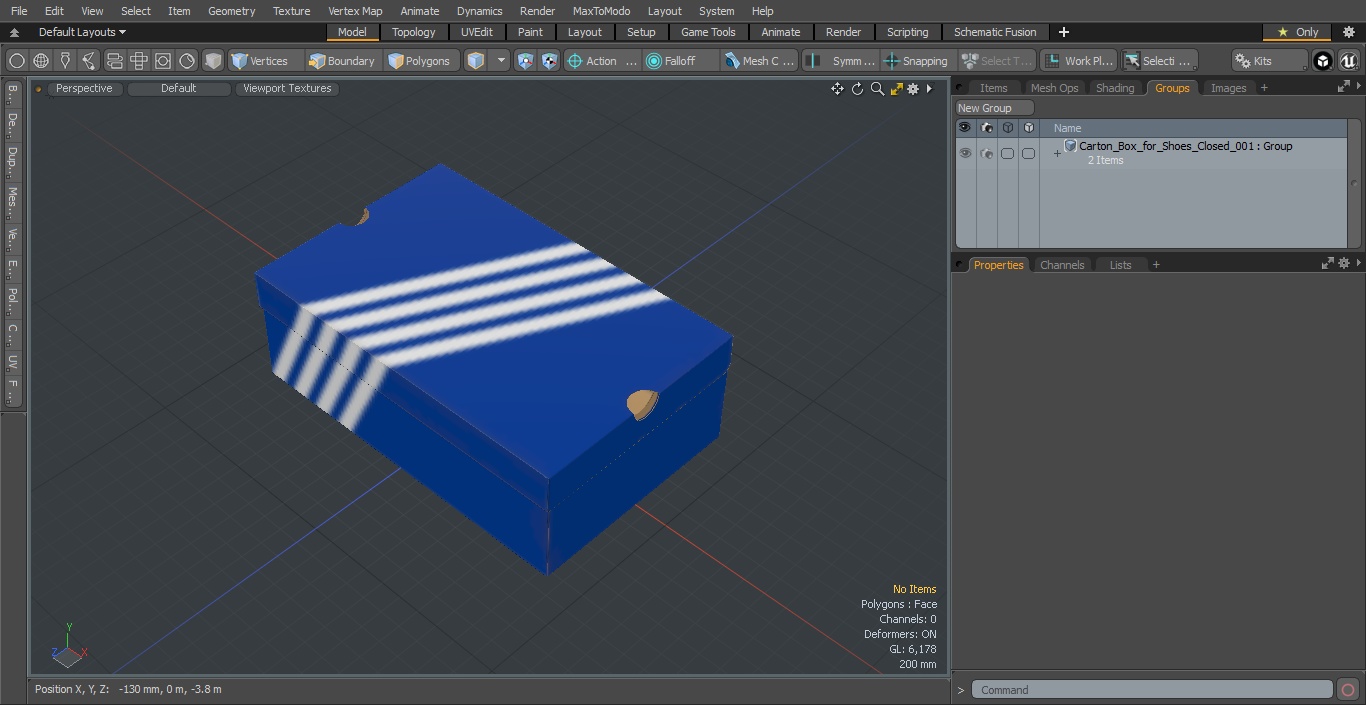Click the home arrow icon beside Default Layouts

[14, 33]
